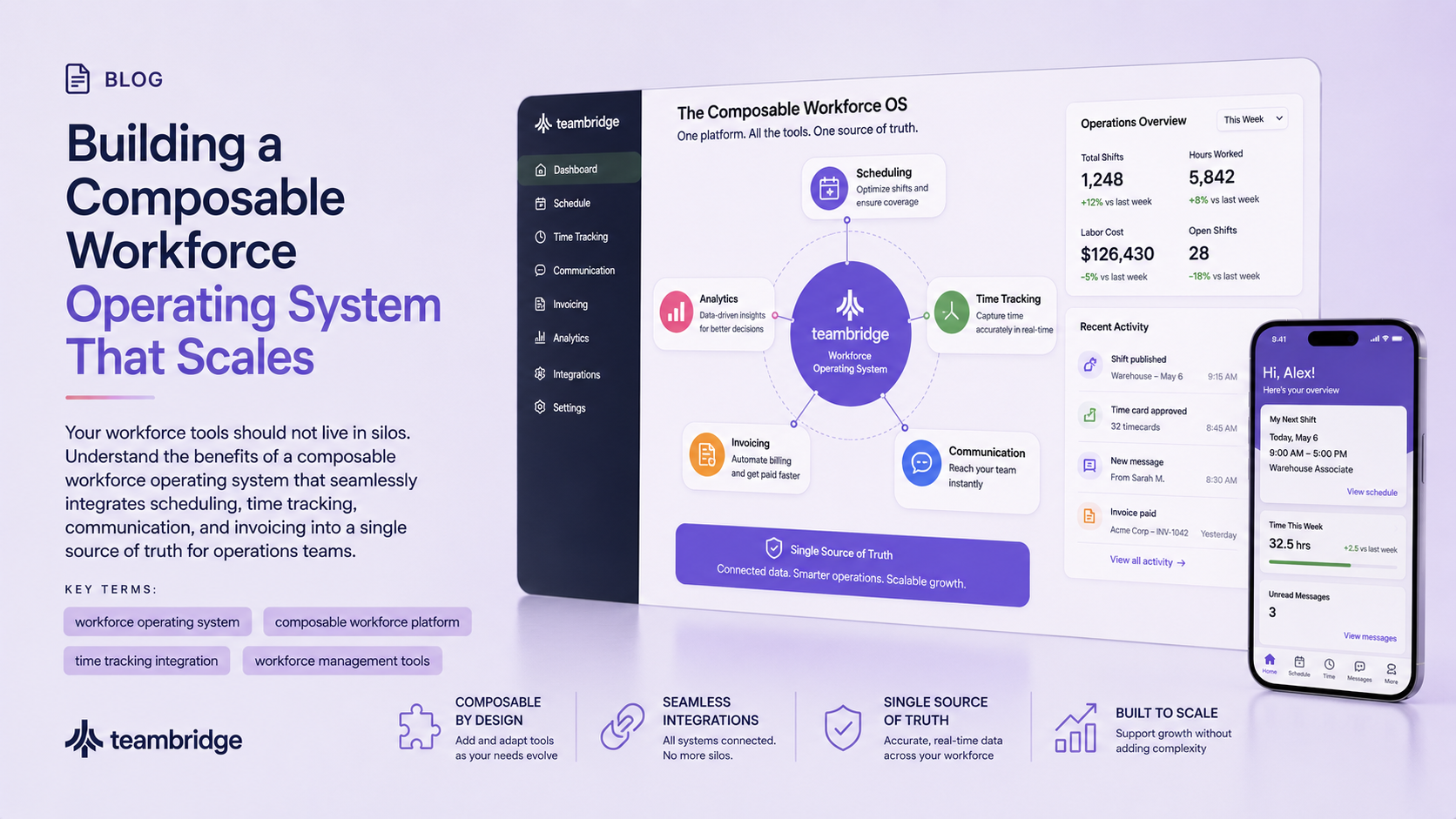Click the time tracking integration tag
This screenshot has width=1456, height=819.
[146, 661]
